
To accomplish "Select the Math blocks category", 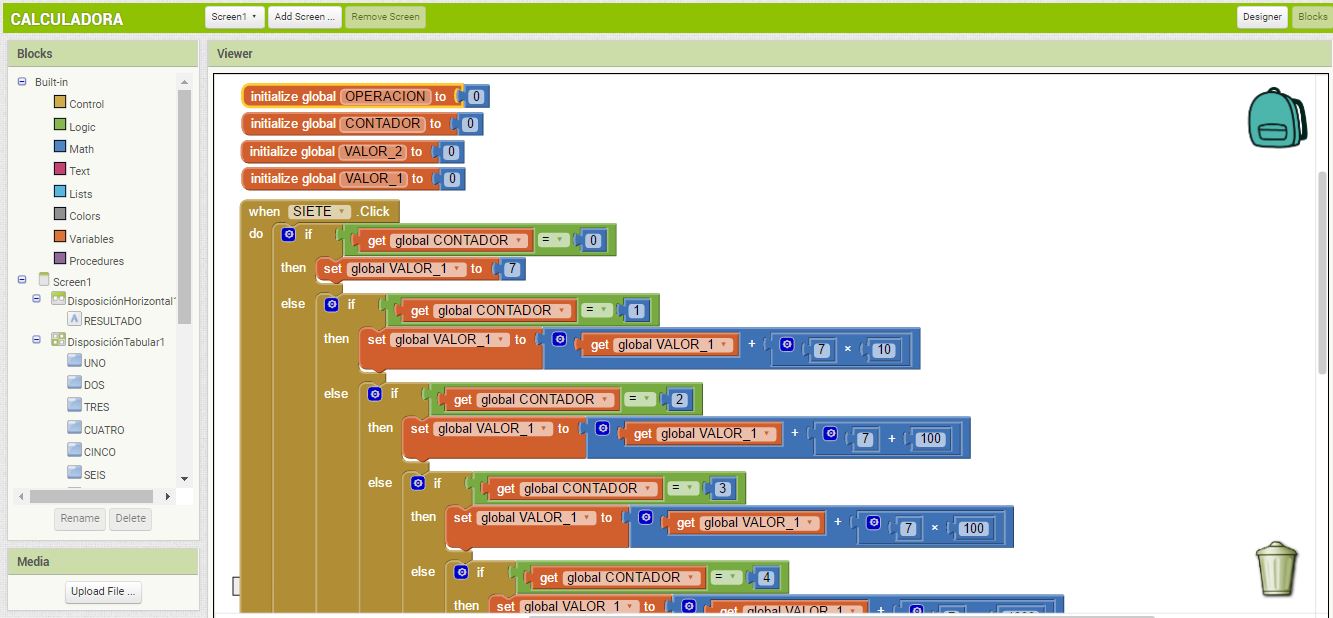I will (81, 149).
